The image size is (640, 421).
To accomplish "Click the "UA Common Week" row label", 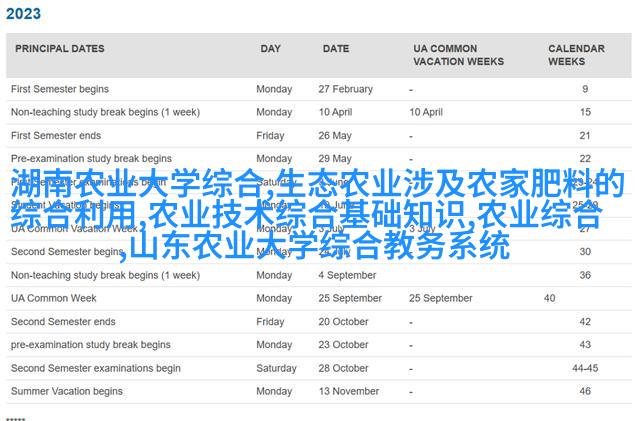I will (x=53, y=298).
